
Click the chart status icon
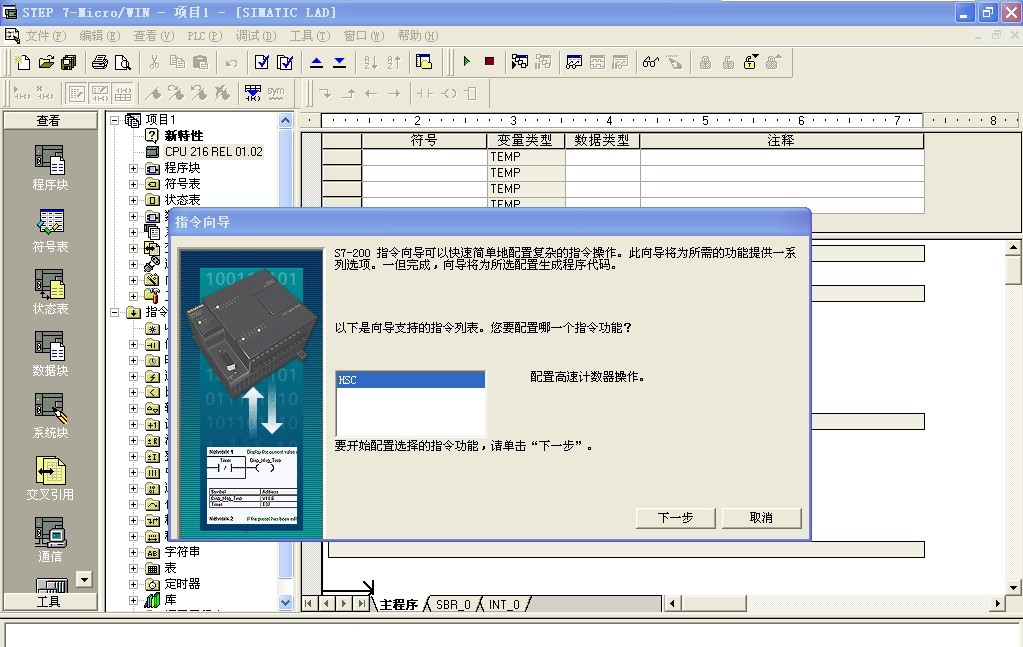coord(574,63)
